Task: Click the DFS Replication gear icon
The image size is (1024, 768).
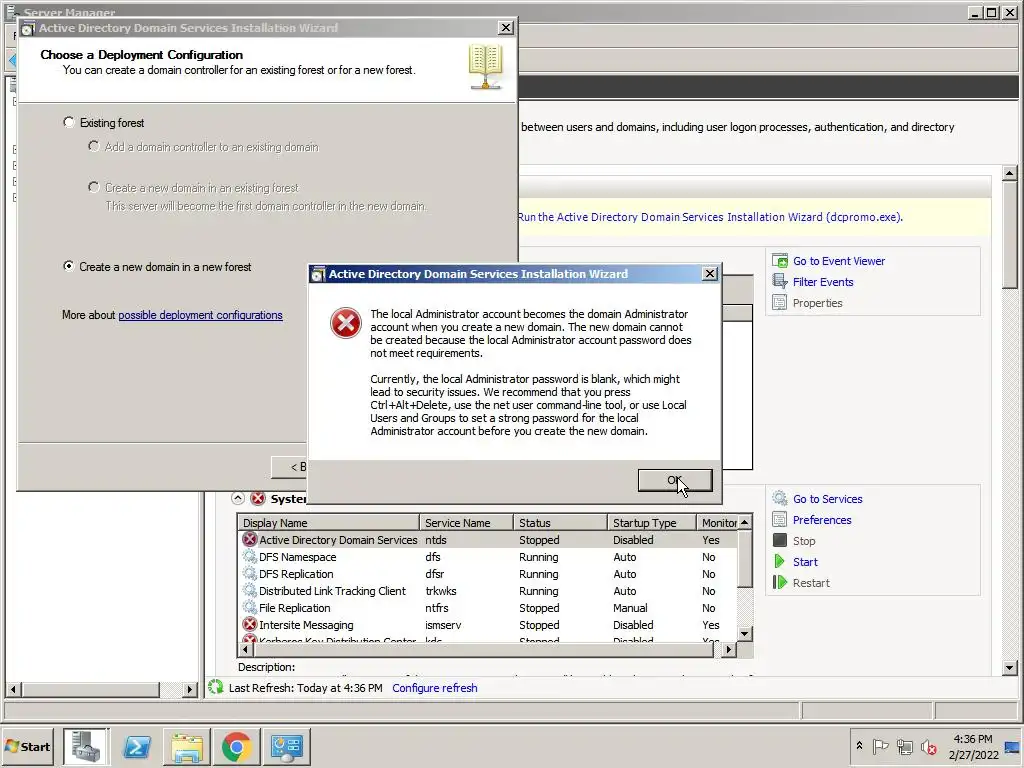Action: (249, 573)
